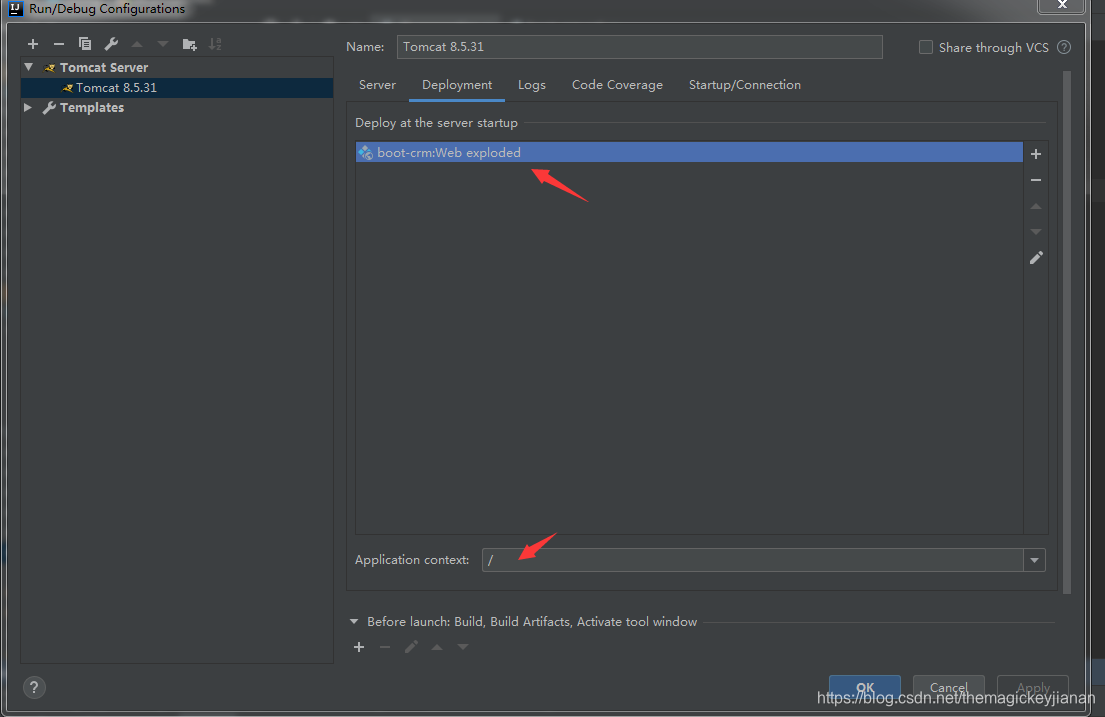Screen dimensions: 1105x717
Task: Move deployment artifact down
Action: tap(1035, 231)
